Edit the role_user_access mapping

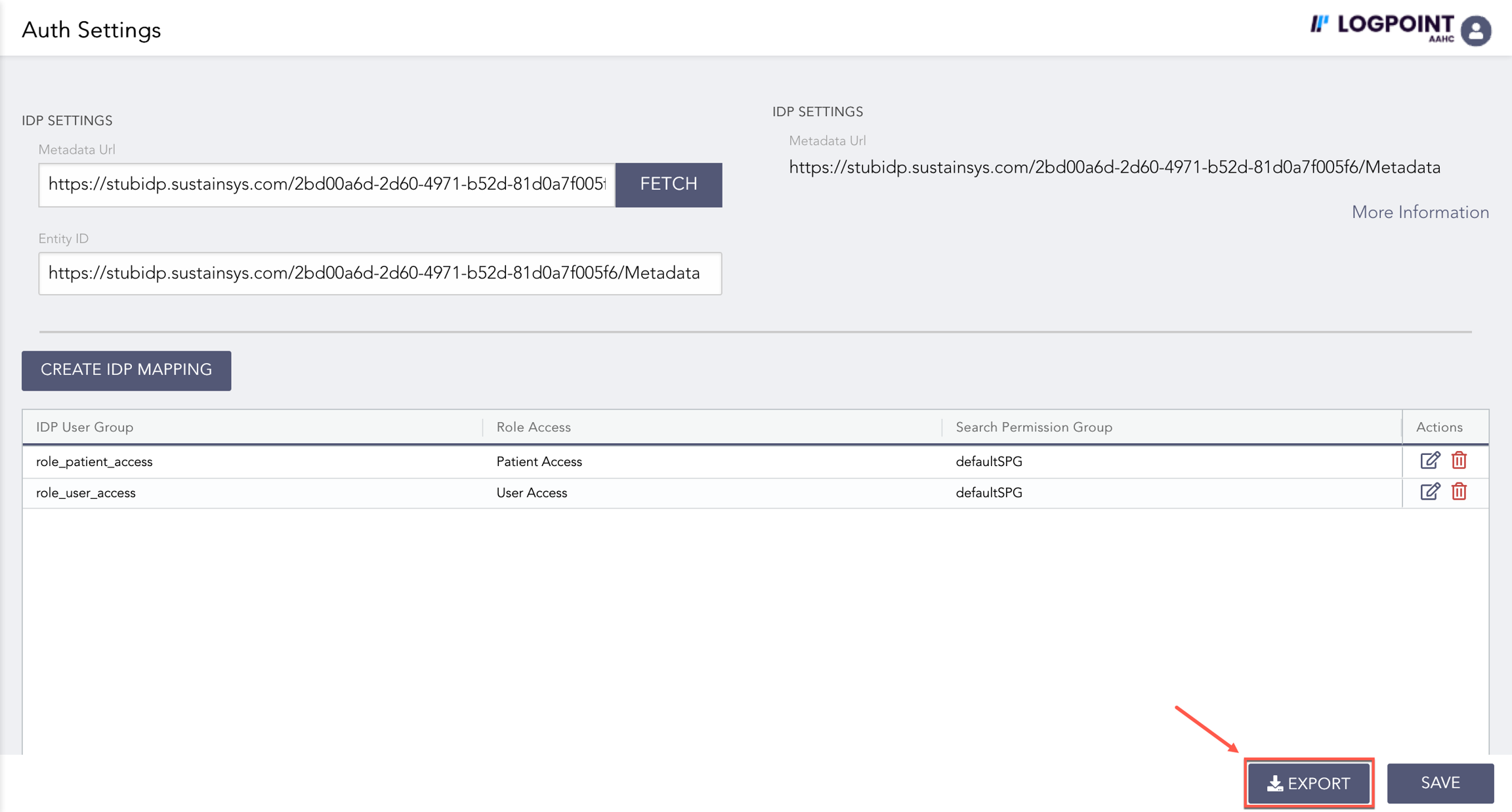(1429, 492)
